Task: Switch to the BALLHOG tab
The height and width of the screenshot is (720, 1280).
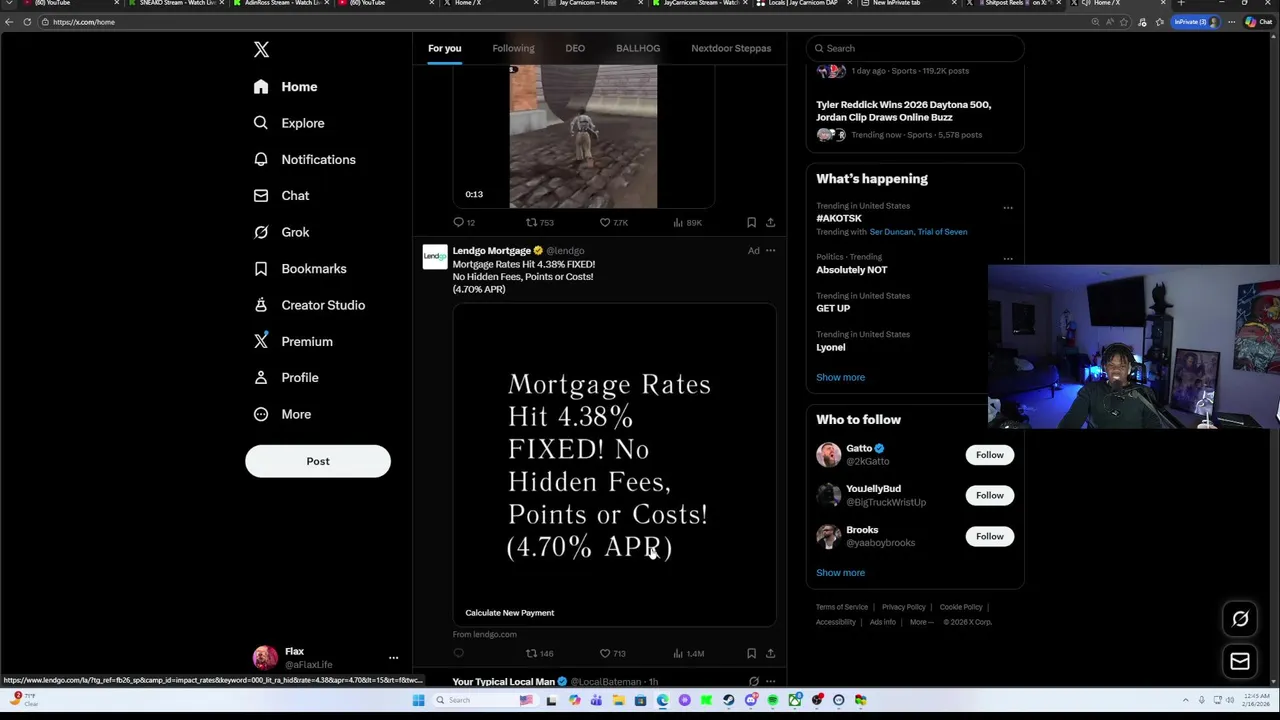Action: tap(638, 48)
